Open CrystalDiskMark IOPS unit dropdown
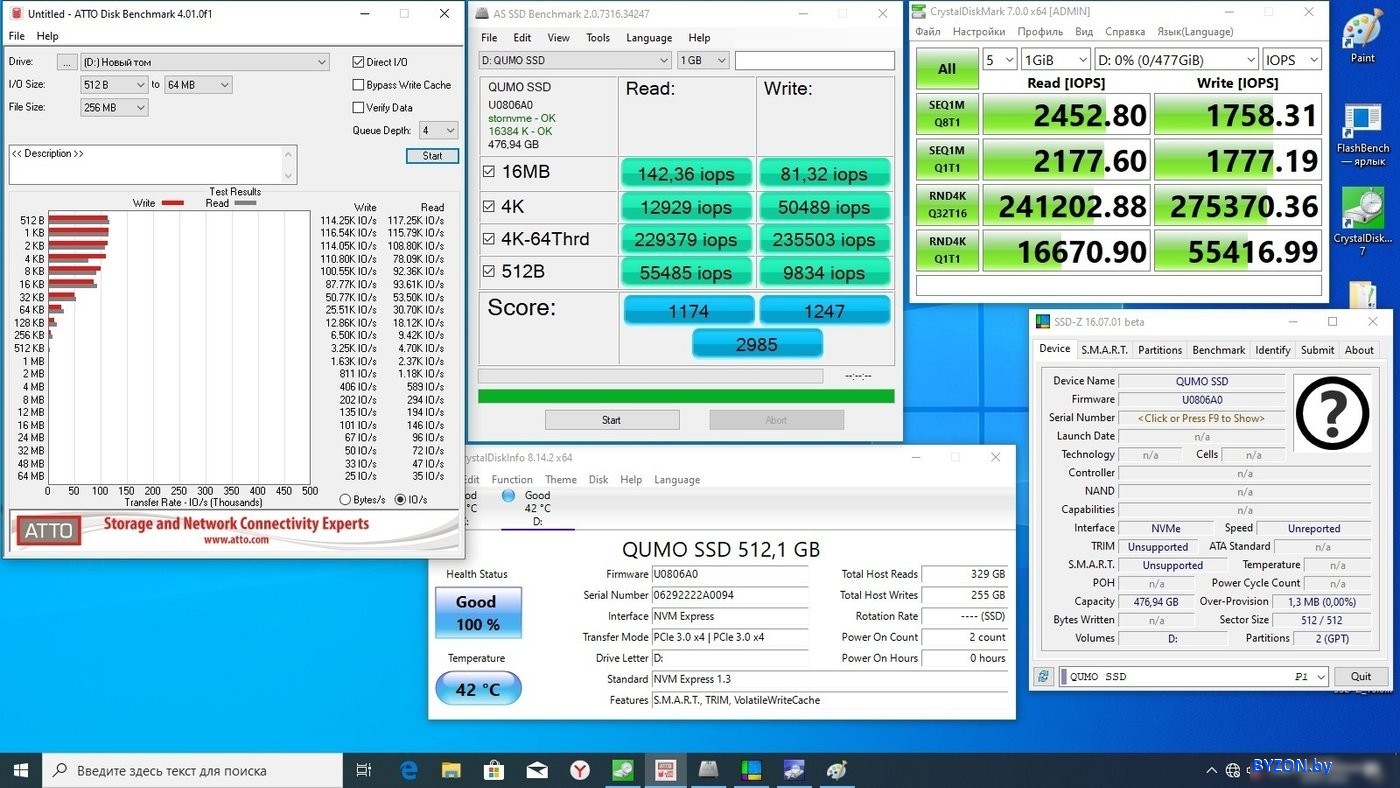The height and width of the screenshot is (788, 1400). tap(1292, 60)
